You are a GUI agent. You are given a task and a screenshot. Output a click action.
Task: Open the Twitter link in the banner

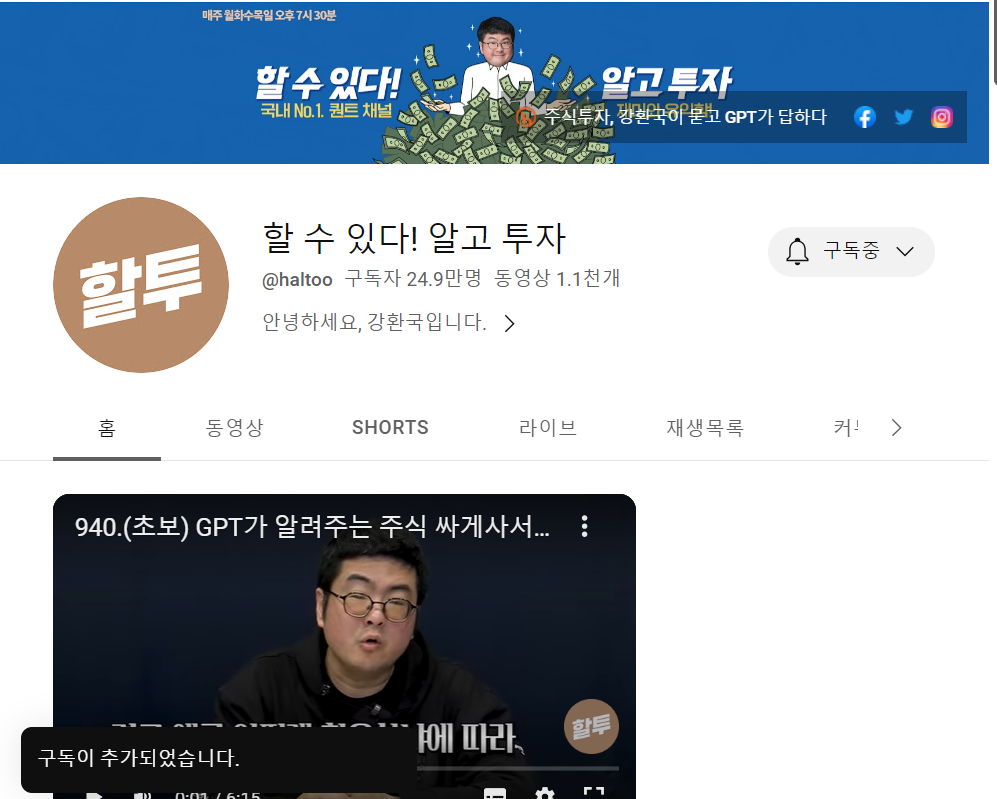tap(903, 117)
